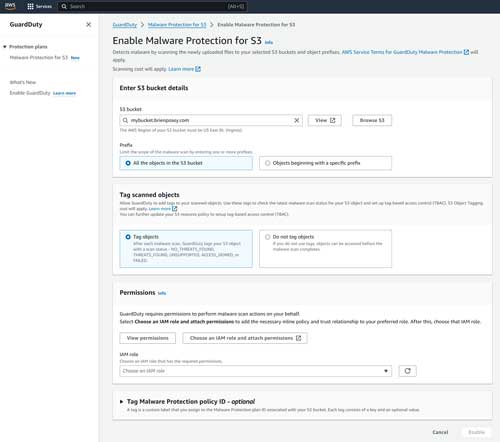Viewport: 500px width, 442px height.
Task: Open the Permissions Info link
Action: pos(162,293)
